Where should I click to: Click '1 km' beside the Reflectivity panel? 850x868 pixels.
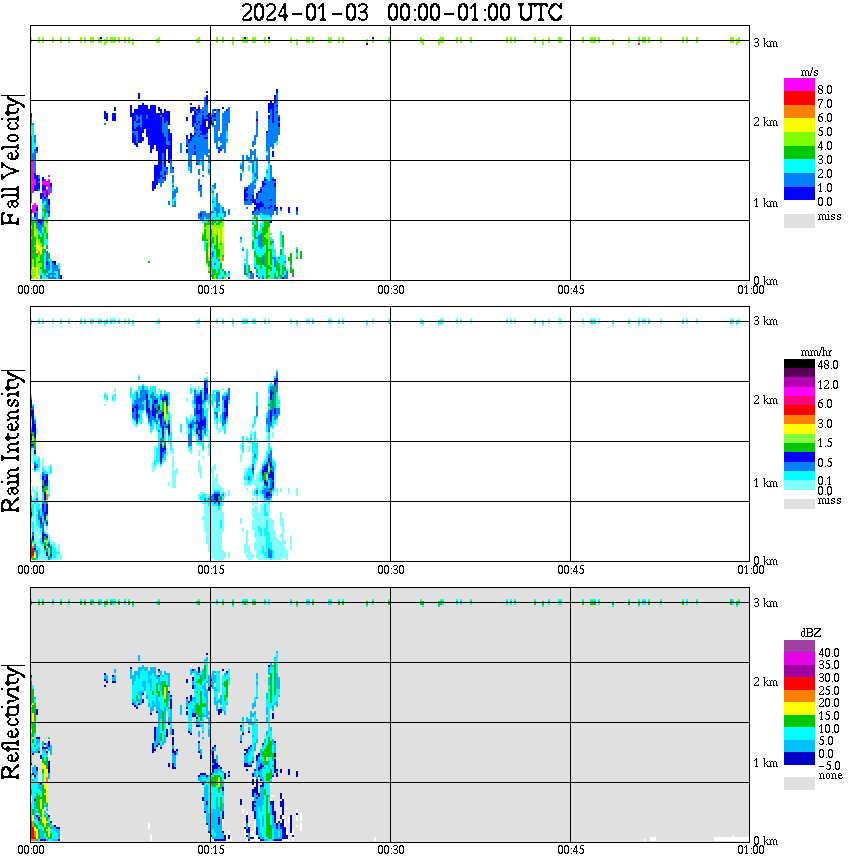click(x=765, y=763)
